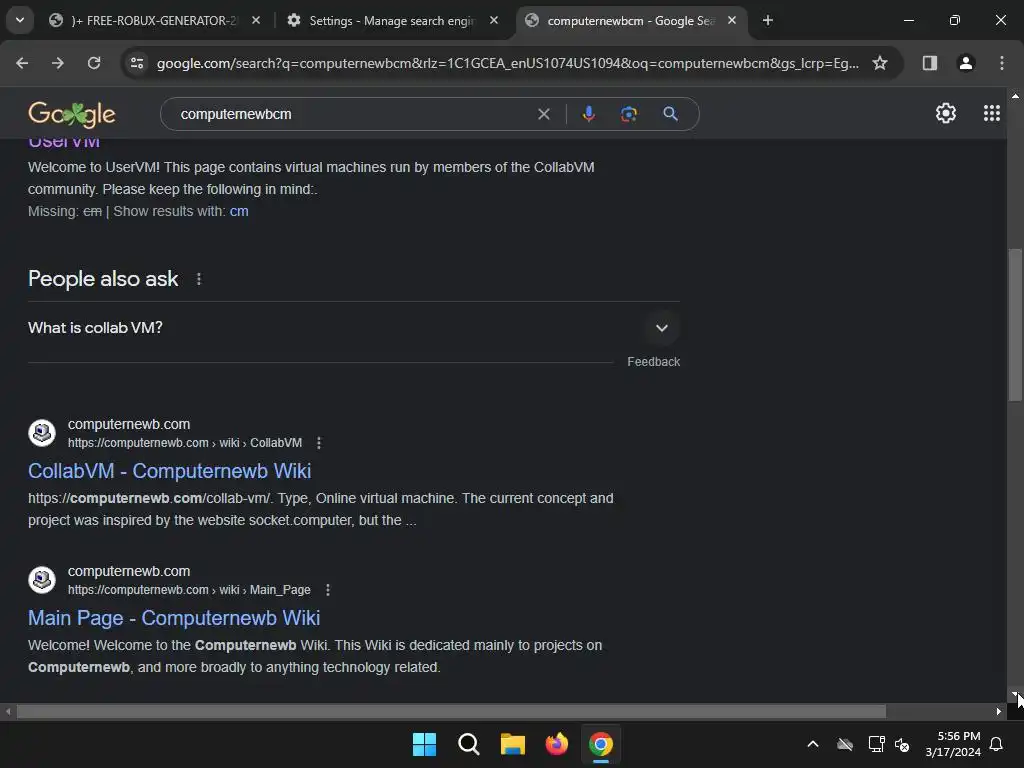Open CollabVM - Computernewb Wiki result

tap(169, 471)
